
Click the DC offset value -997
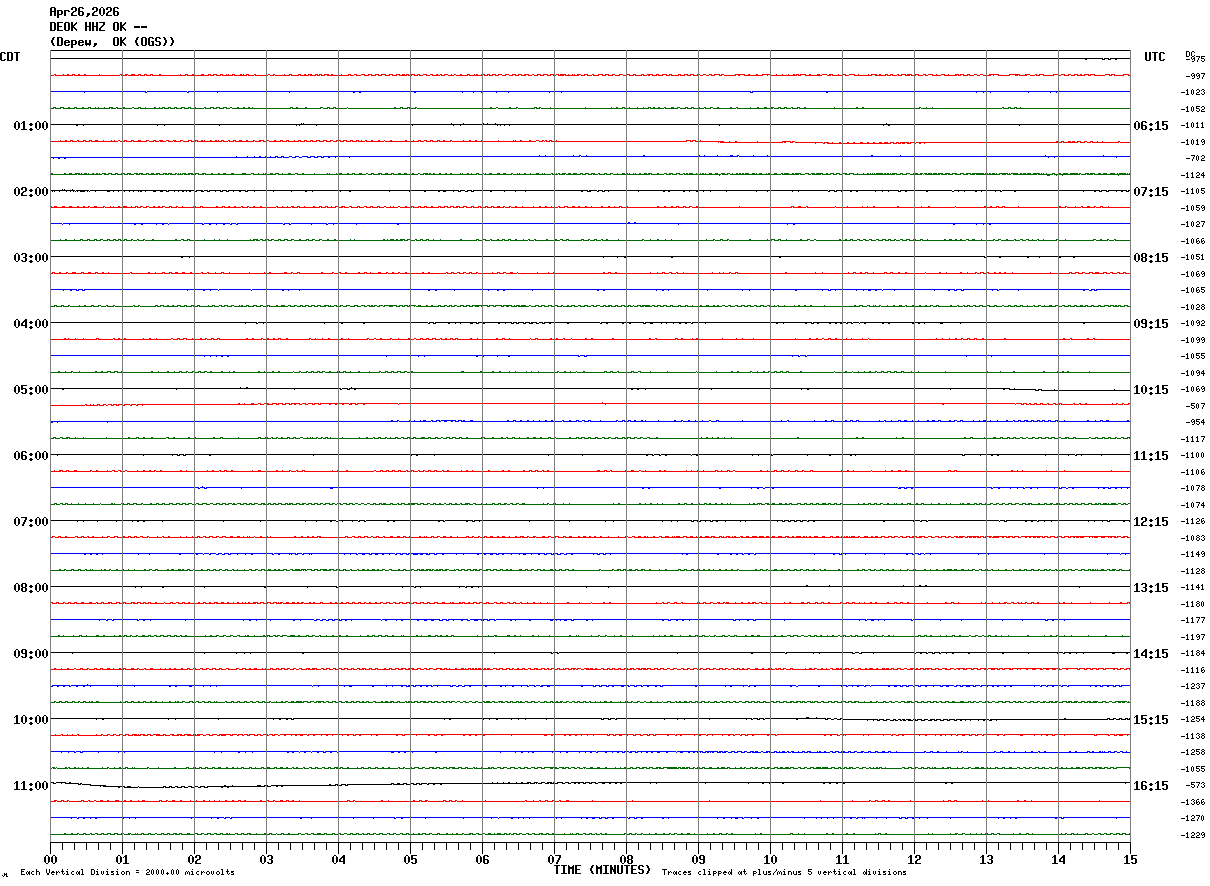(x=1194, y=76)
